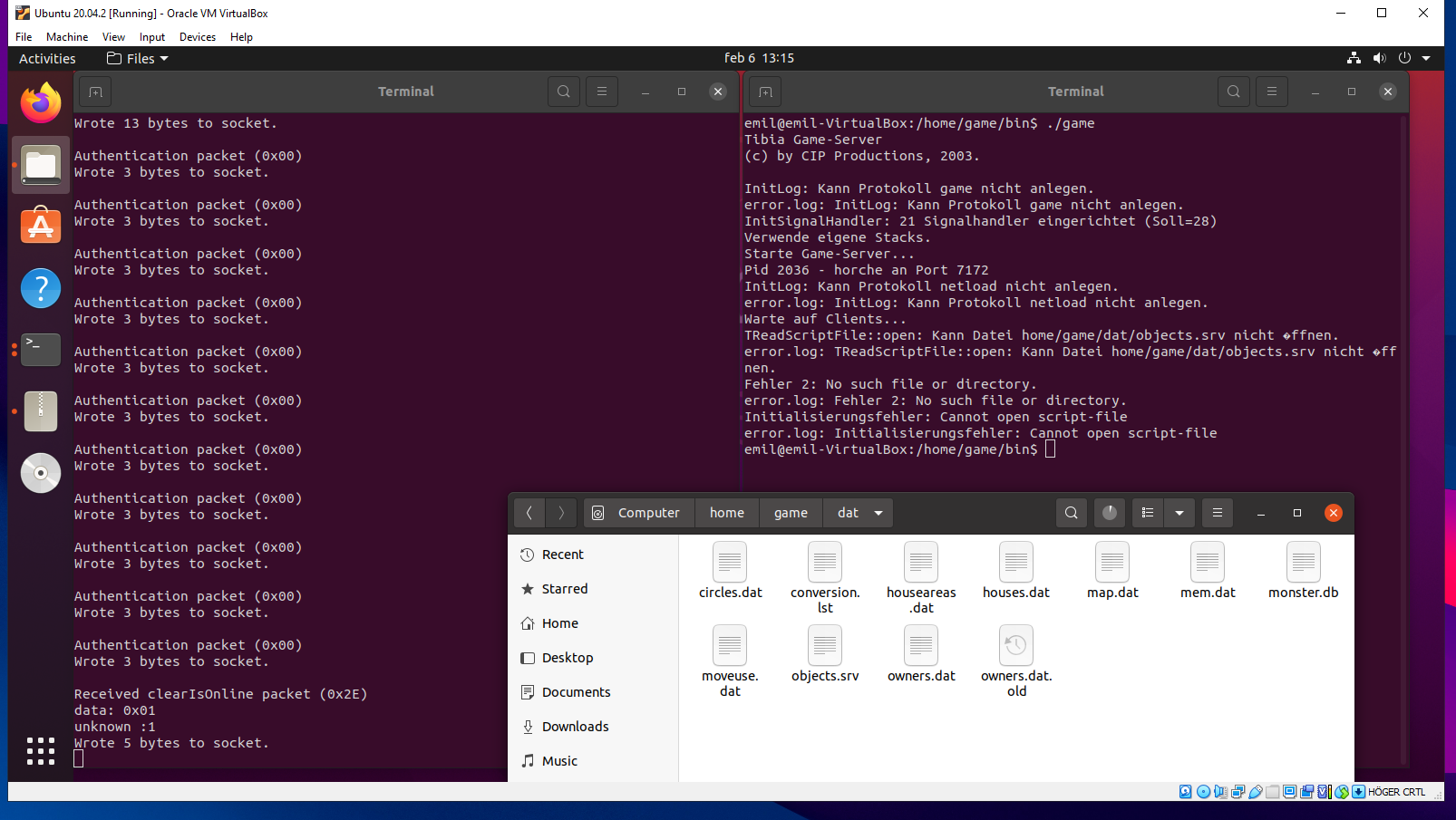The height and width of the screenshot is (820, 1456).
Task: Open the VirtualBox Input menu
Action: 152,37
